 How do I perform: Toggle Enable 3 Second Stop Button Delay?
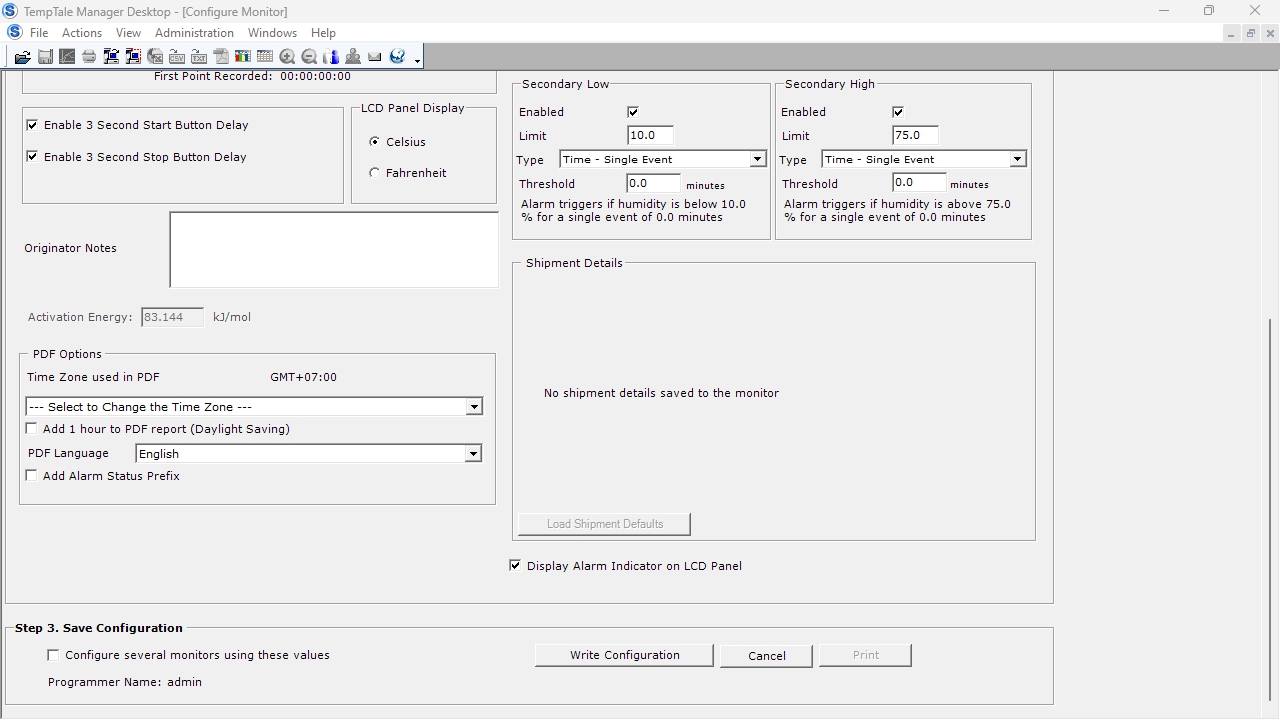pos(32,157)
